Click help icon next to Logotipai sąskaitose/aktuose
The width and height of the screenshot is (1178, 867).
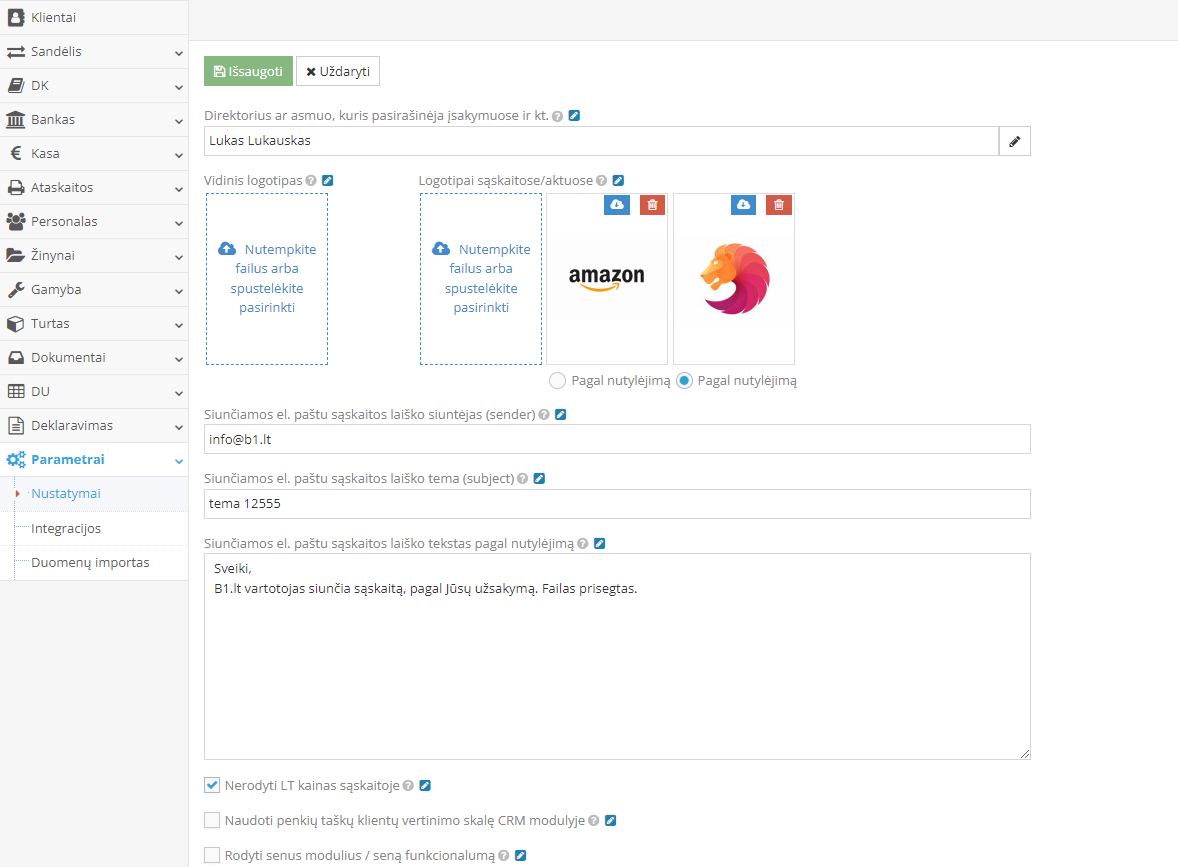coord(601,181)
